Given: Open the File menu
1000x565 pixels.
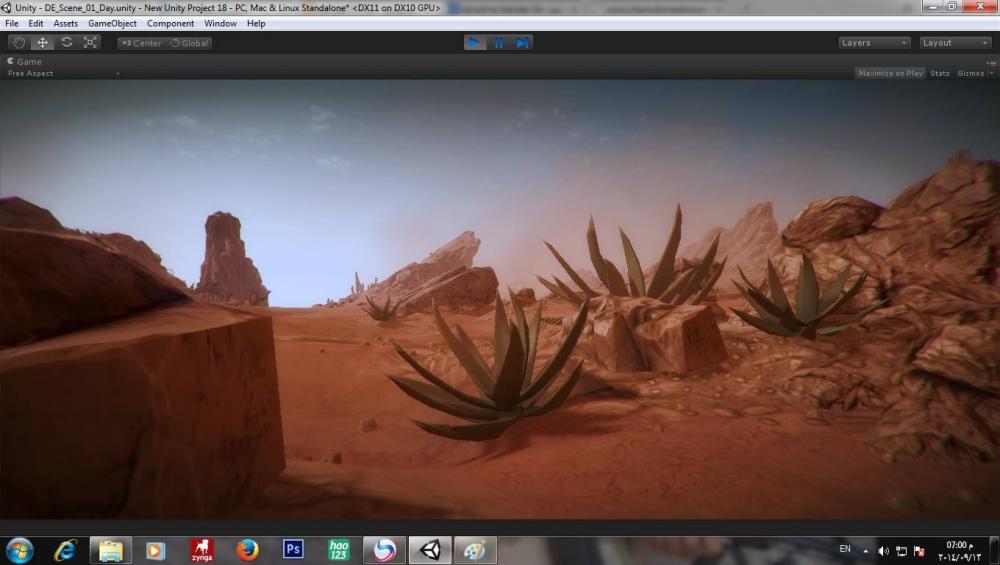Looking at the screenshot, I should coord(11,24).
